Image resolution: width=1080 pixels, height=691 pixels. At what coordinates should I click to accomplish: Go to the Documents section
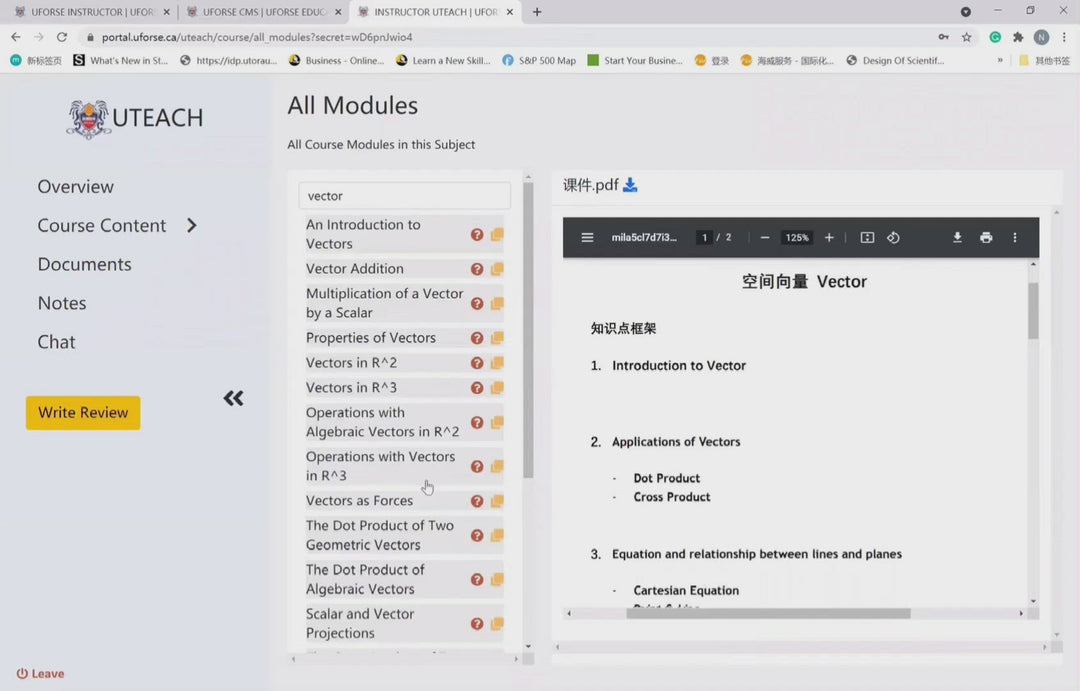tap(84, 264)
